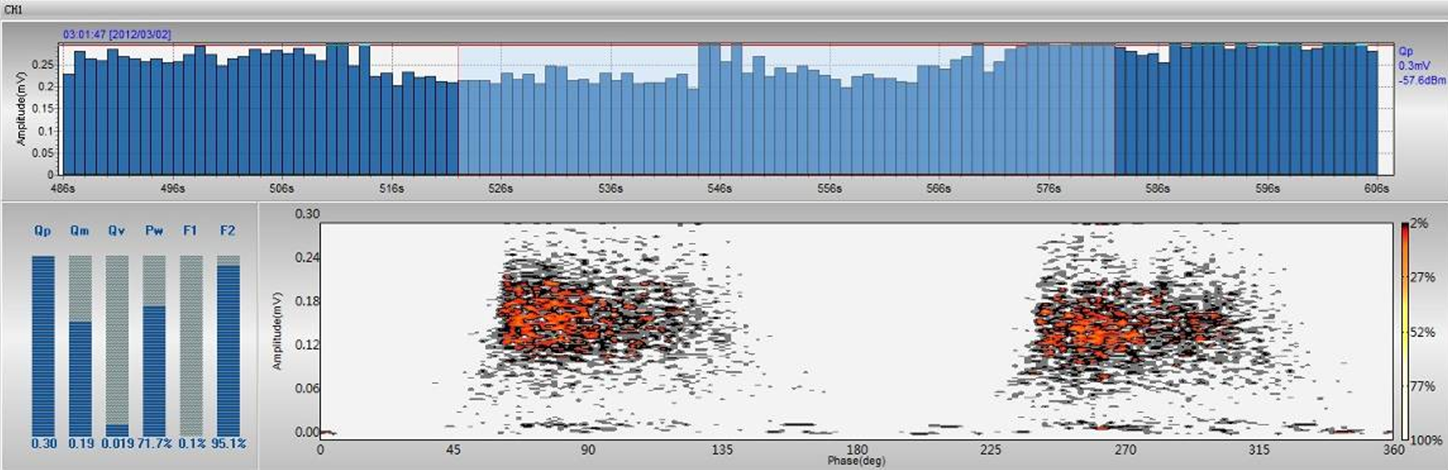Select the 100% color scale label
The width and height of the screenshot is (1448, 470).
1426,441
